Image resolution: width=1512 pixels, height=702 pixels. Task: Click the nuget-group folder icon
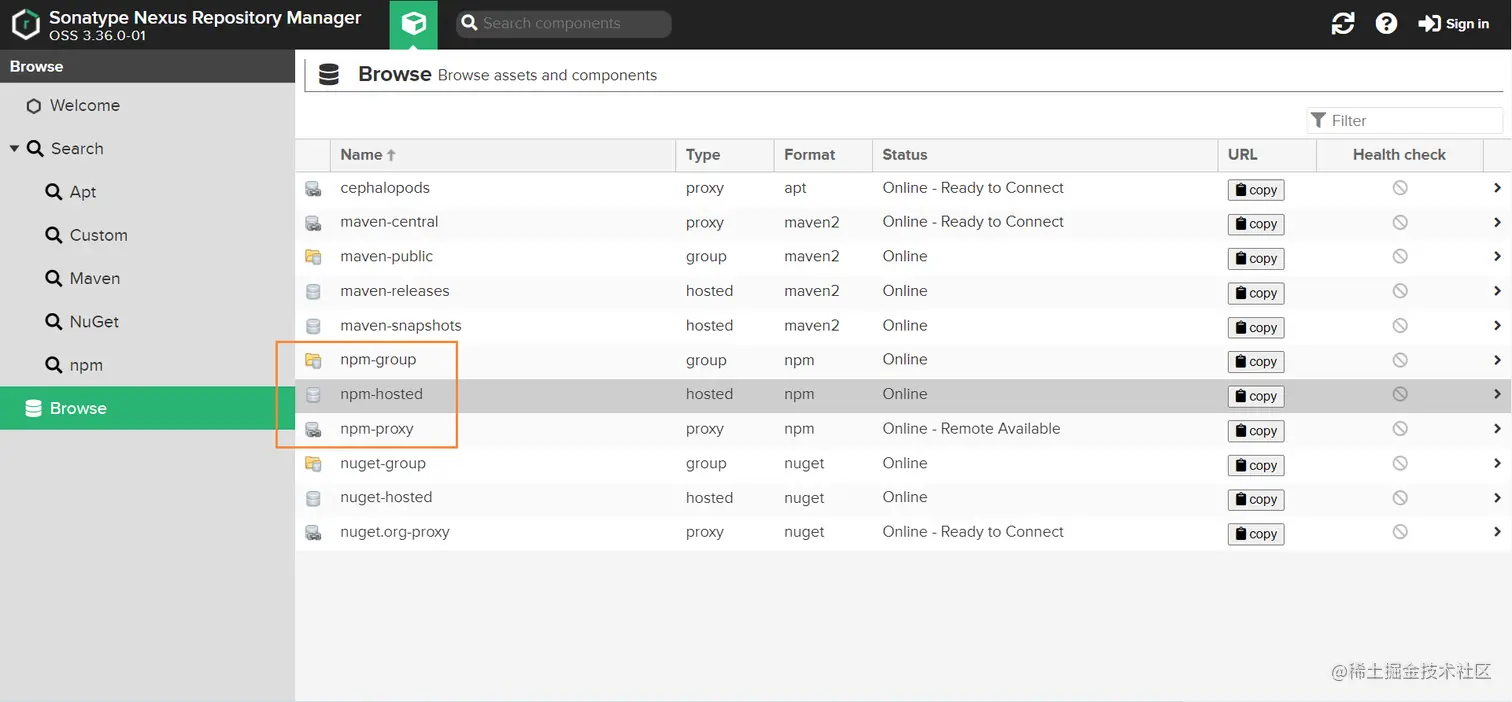pos(313,464)
